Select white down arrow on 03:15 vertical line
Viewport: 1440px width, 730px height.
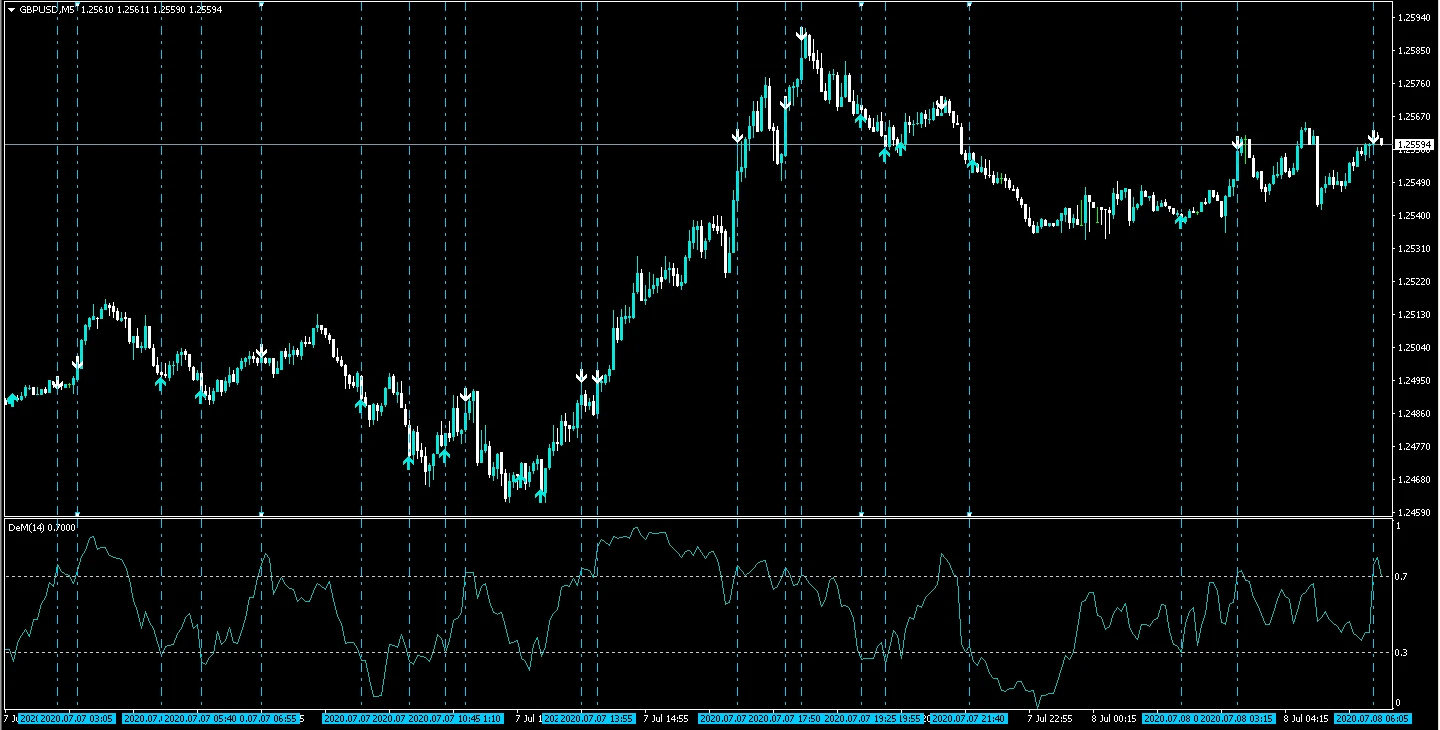point(1238,143)
